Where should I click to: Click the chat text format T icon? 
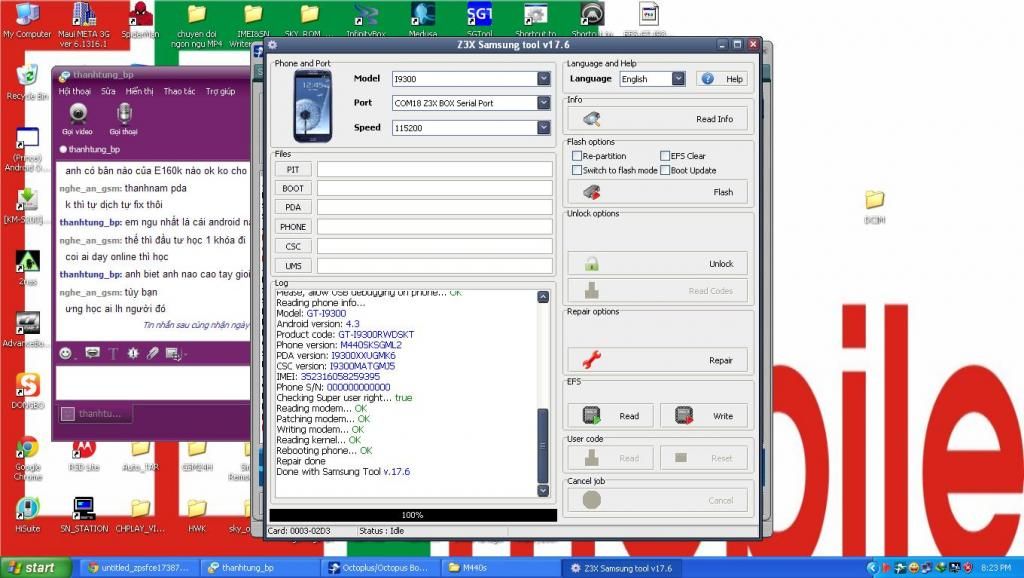pos(113,353)
